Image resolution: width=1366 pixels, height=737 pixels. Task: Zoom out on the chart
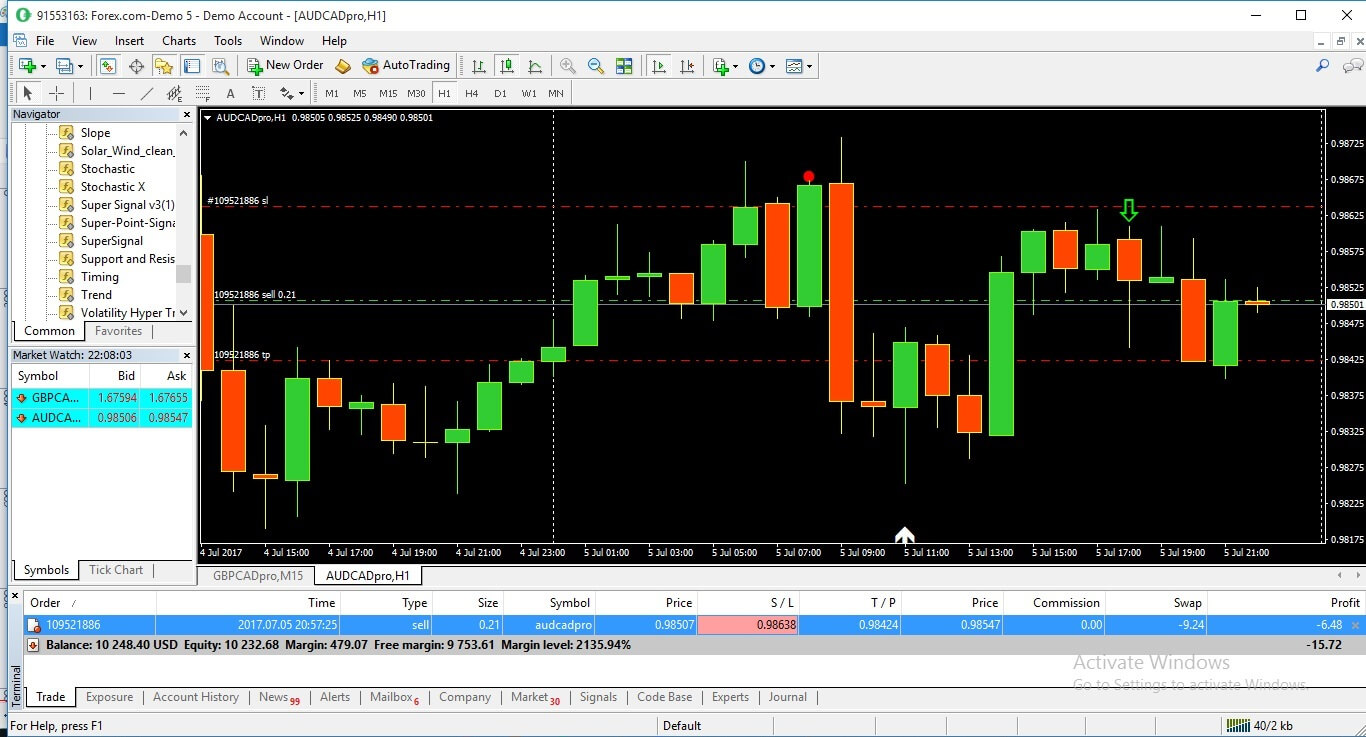click(596, 66)
